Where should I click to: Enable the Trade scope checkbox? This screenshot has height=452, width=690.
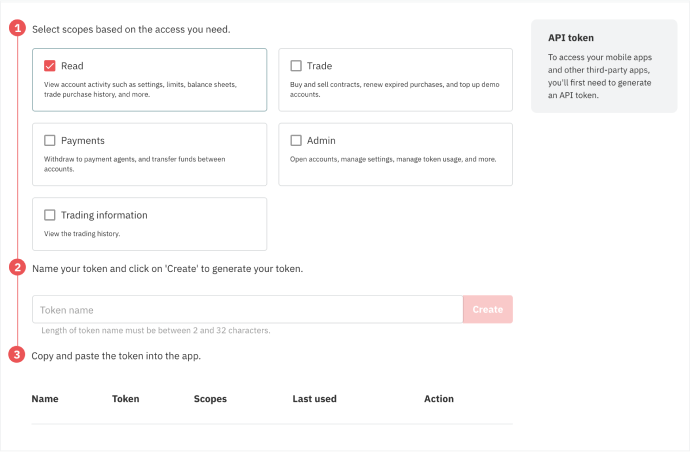click(296, 66)
